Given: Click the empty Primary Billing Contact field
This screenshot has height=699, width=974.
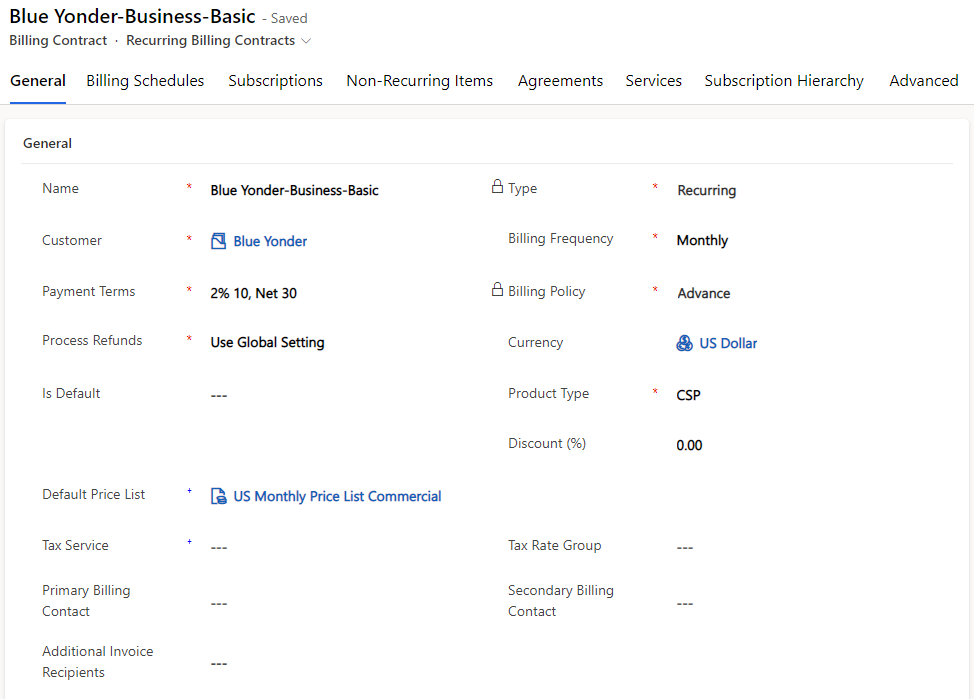Looking at the screenshot, I should (x=219, y=603).
